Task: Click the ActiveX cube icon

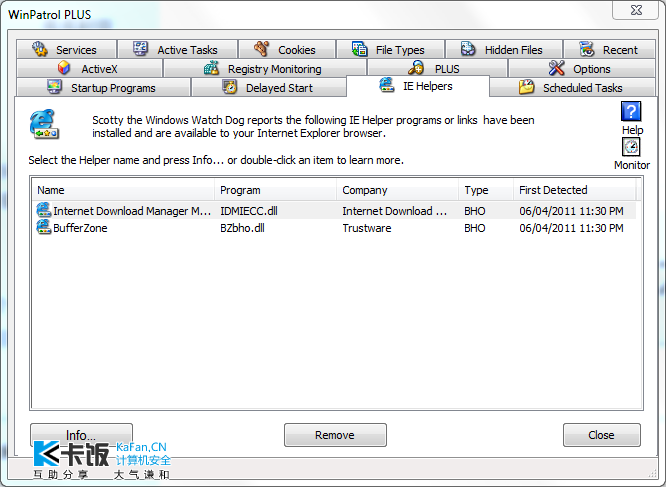Action: tap(64, 68)
